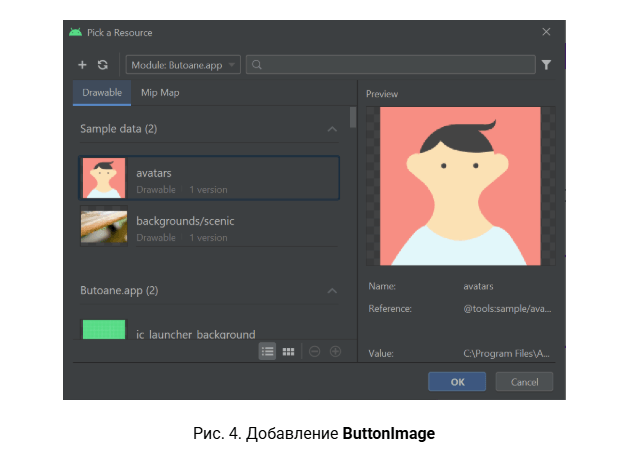
Task: Switch to grid view mode
Action: 288,351
